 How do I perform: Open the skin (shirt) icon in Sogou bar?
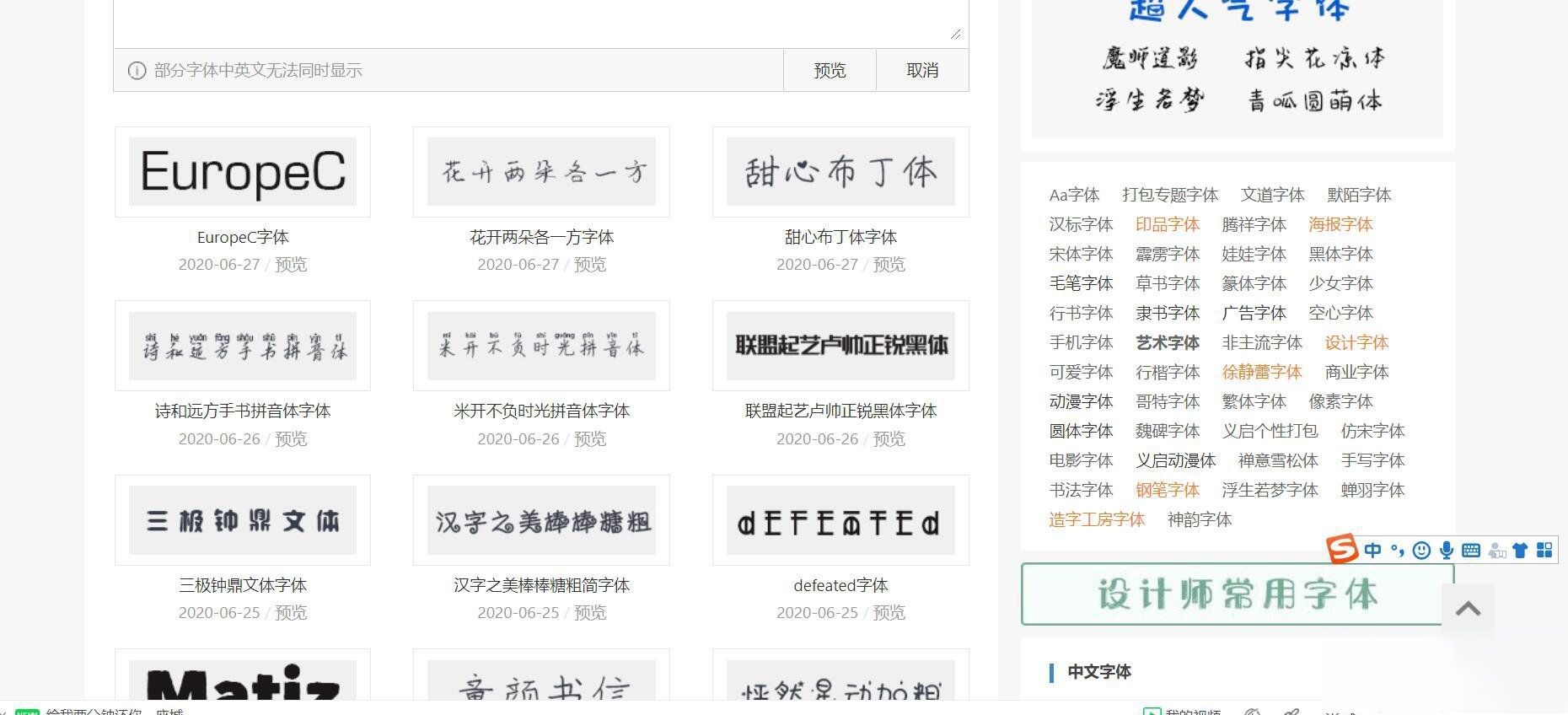(x=1520, y=551)
